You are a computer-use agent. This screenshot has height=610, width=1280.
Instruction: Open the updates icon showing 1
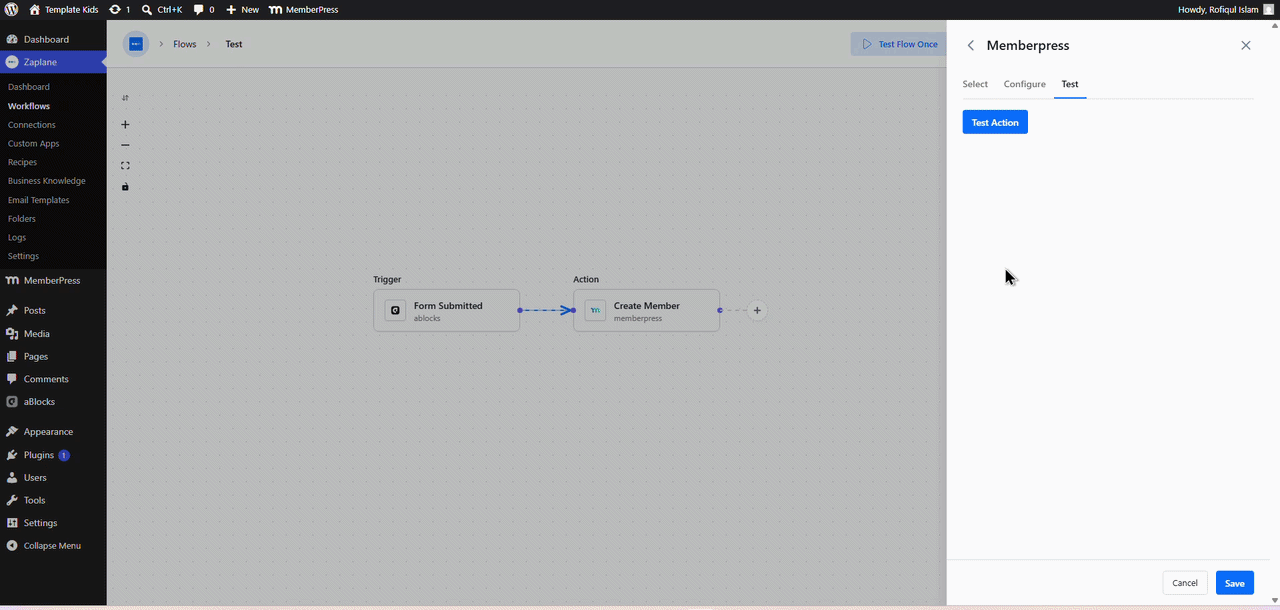tap(120, 9)
